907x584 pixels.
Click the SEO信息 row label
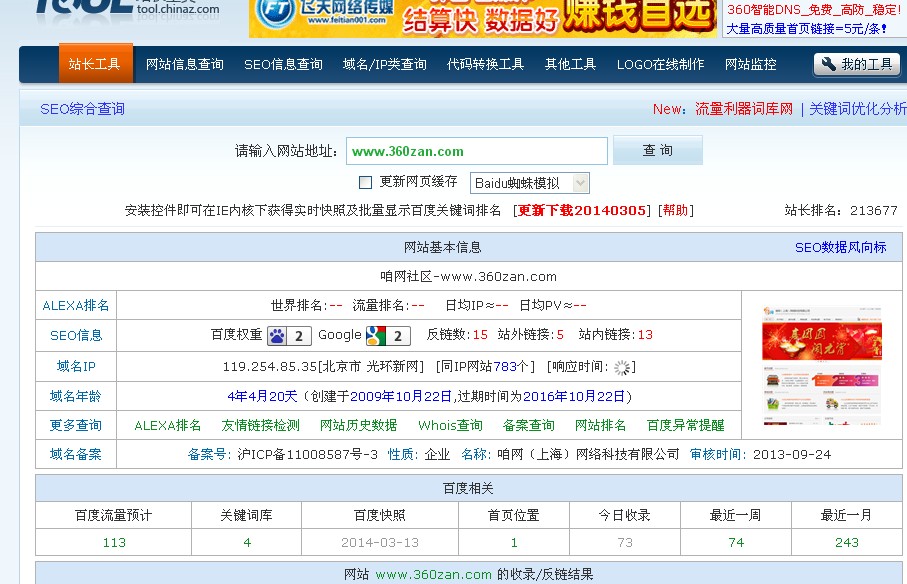[x=76, y=335]
